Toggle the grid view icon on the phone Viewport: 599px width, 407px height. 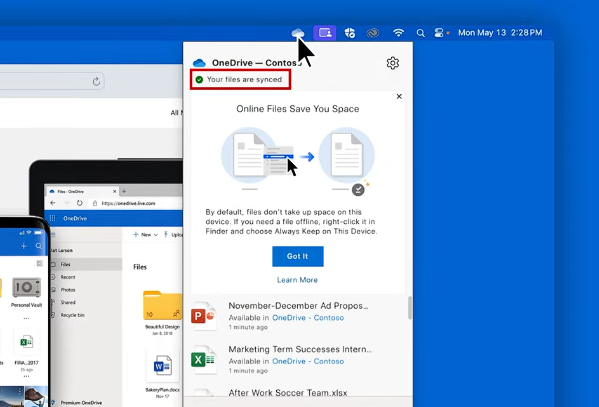click(39, 263)
